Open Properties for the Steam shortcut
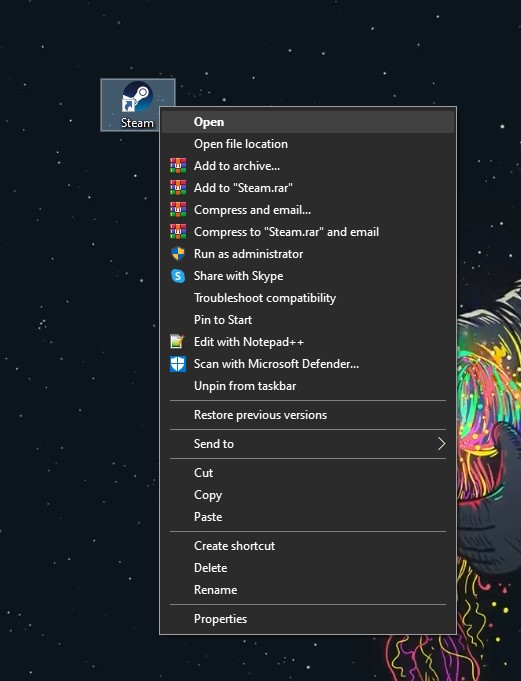The height and width of the screenshot is (681, 521). click(307, 619)
